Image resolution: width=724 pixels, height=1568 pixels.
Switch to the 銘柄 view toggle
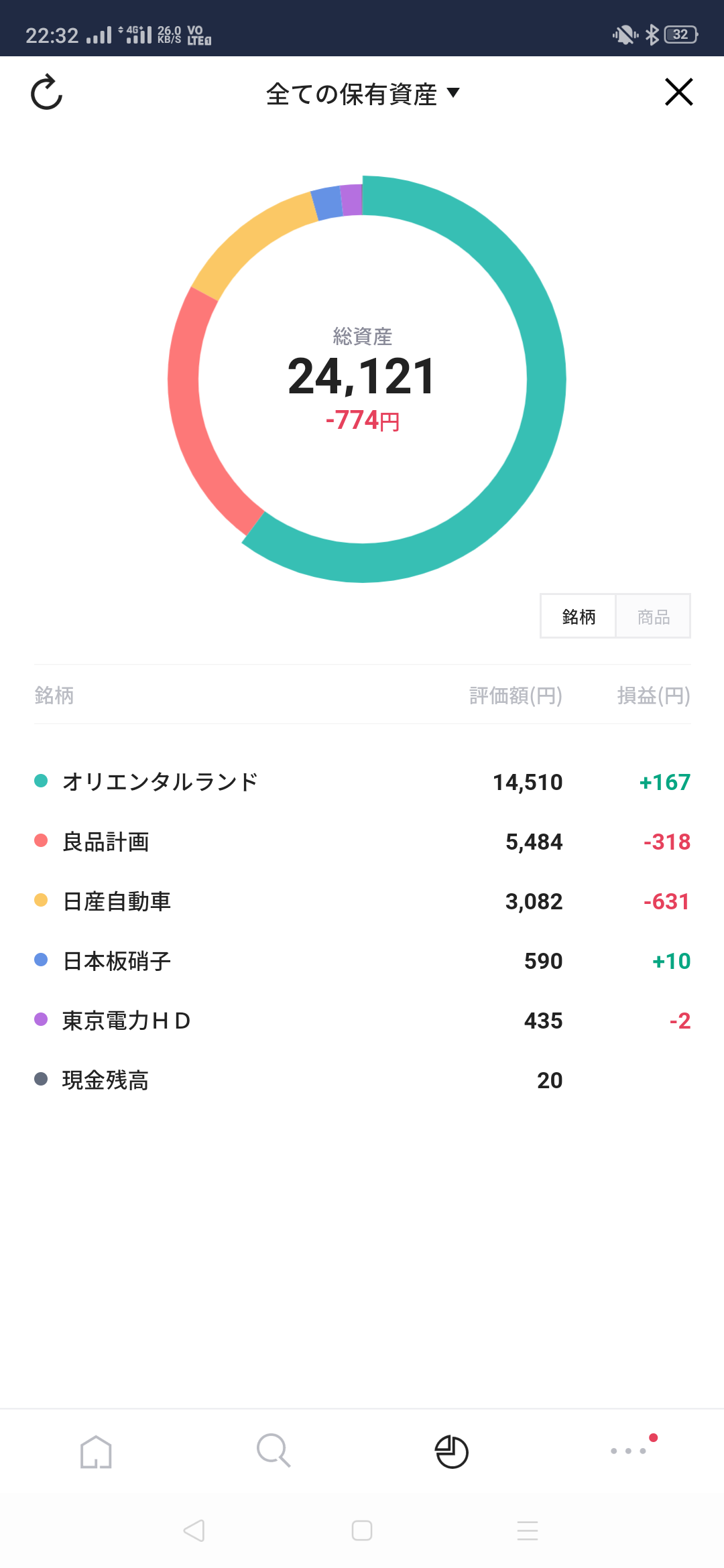pos(579,616)
